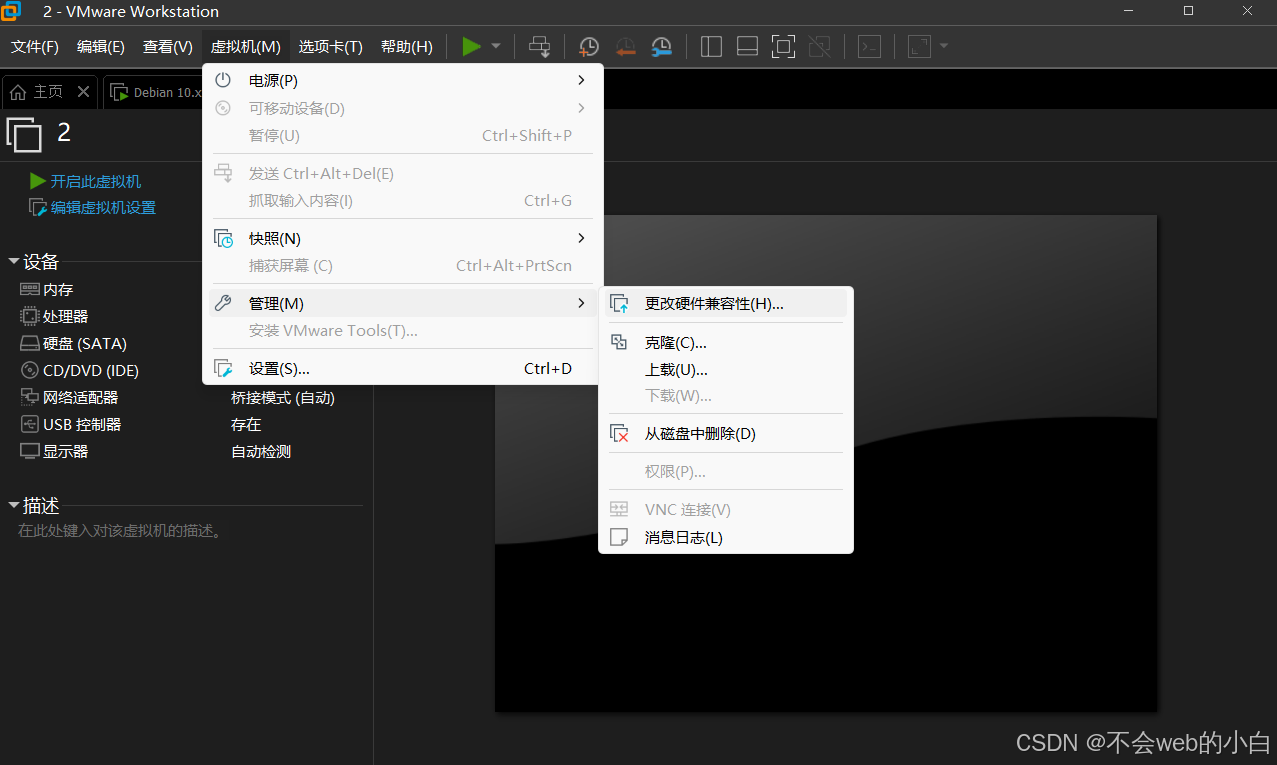1277x765 pixels.
Task: Click the 虚拟机(M) menu
Action: [246, 47]
